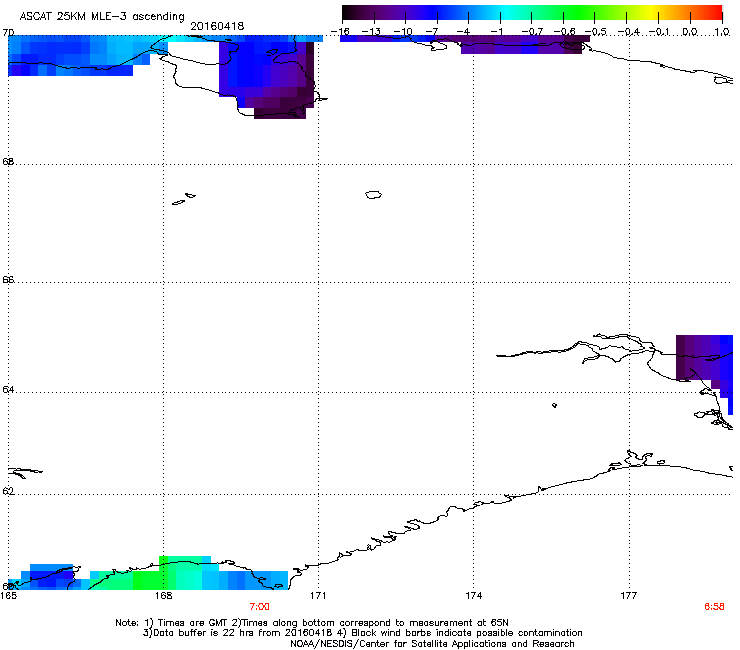Click the small round island outline near 68N 172E
The width and height of the screenshot is (740, 650).
point(373,194)
